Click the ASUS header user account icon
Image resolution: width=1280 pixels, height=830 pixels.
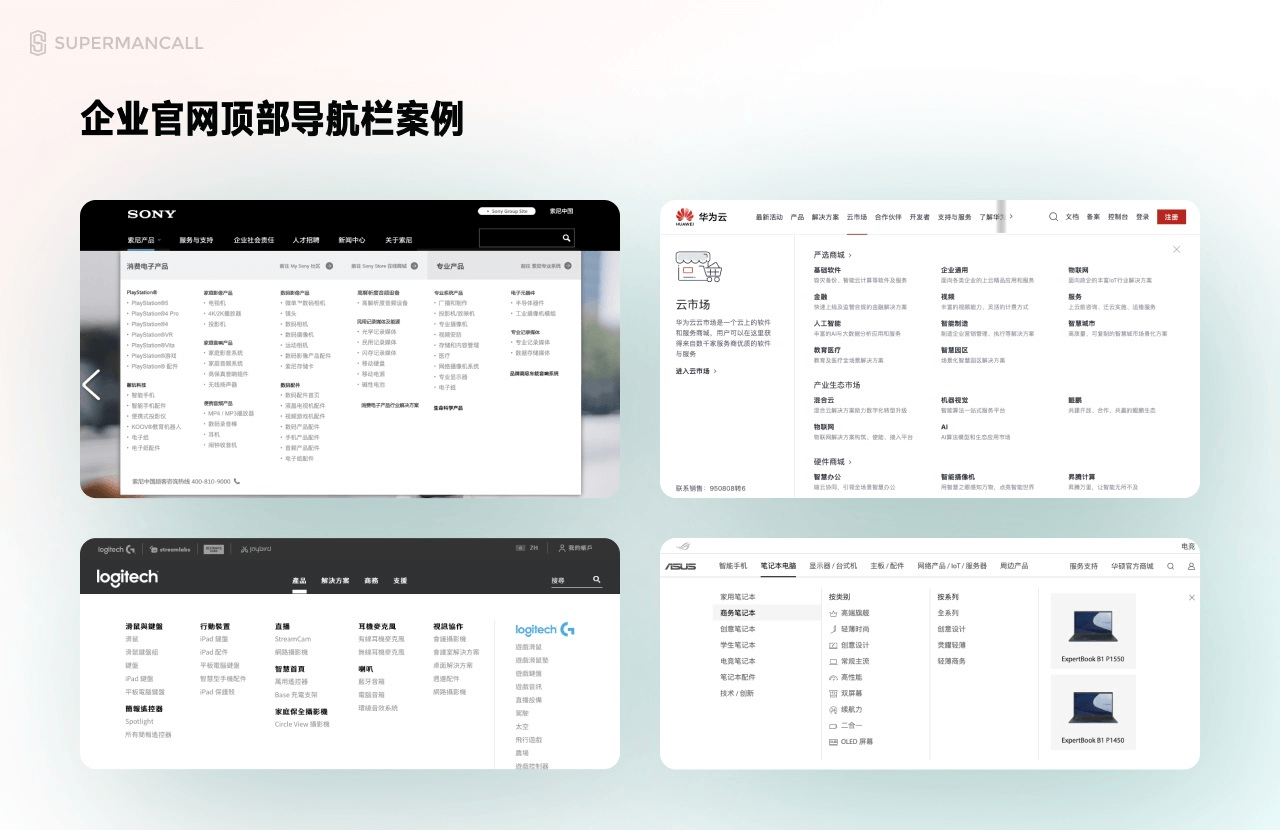(x=1191, y=566)
